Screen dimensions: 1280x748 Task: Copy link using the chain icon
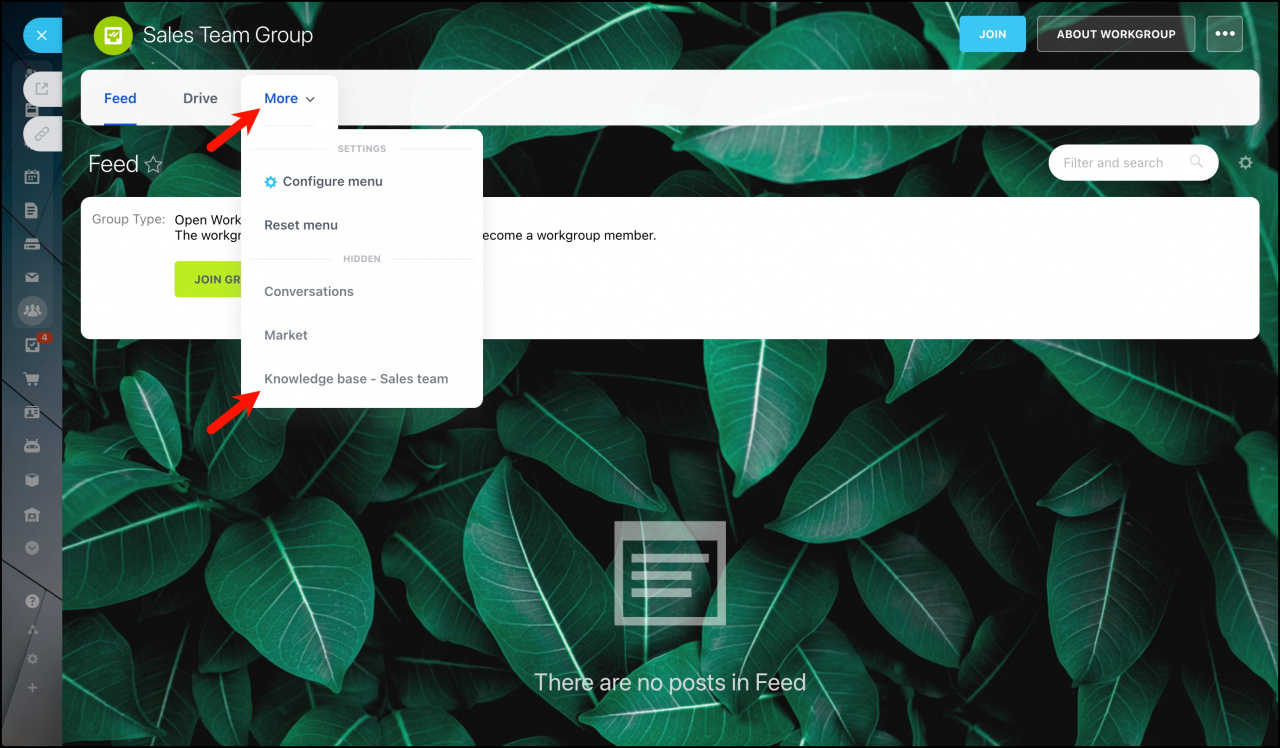coord(42,132)
